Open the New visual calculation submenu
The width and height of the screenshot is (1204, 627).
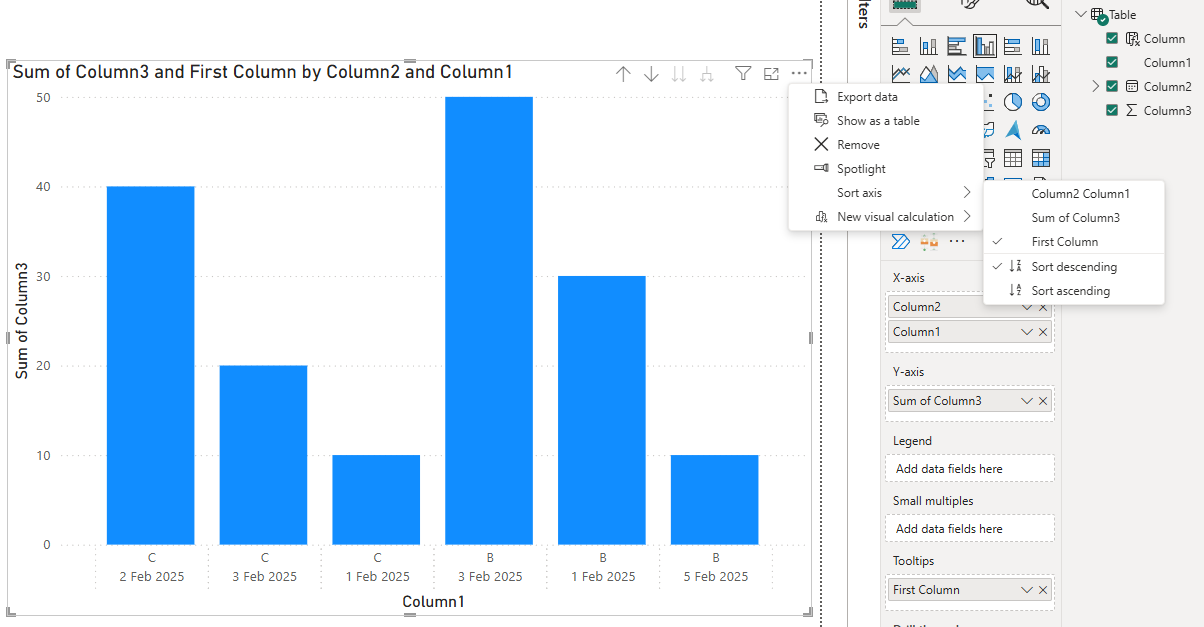886,217
